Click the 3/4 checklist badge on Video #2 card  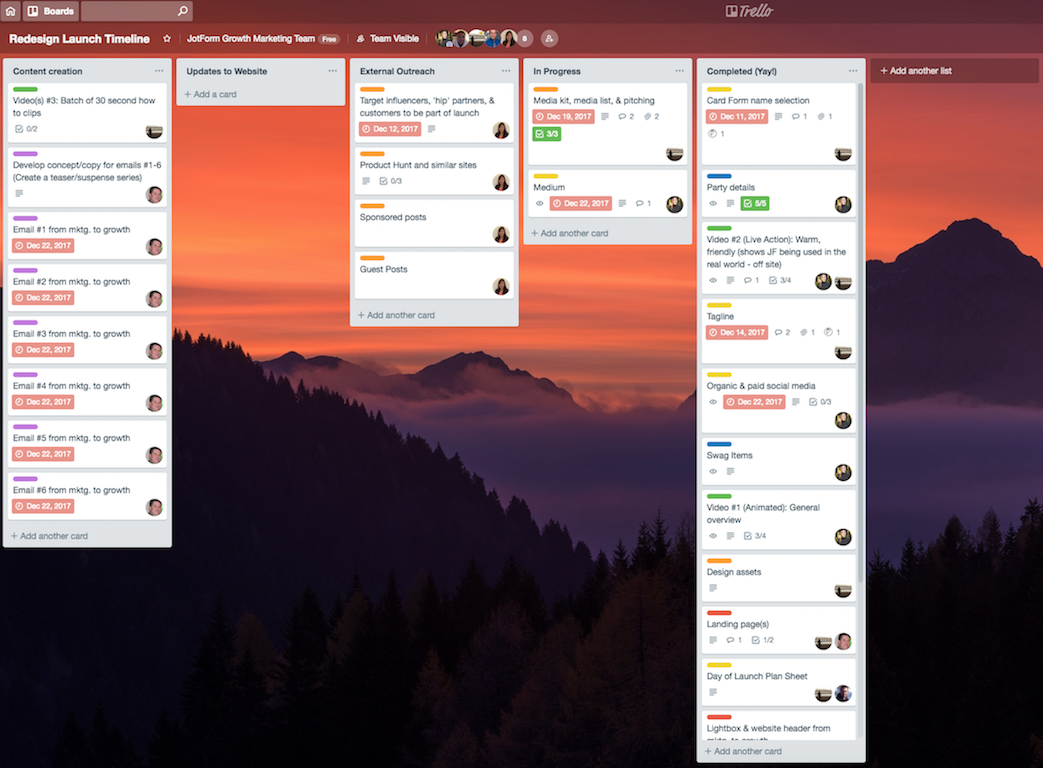click(x=780, y=281)
